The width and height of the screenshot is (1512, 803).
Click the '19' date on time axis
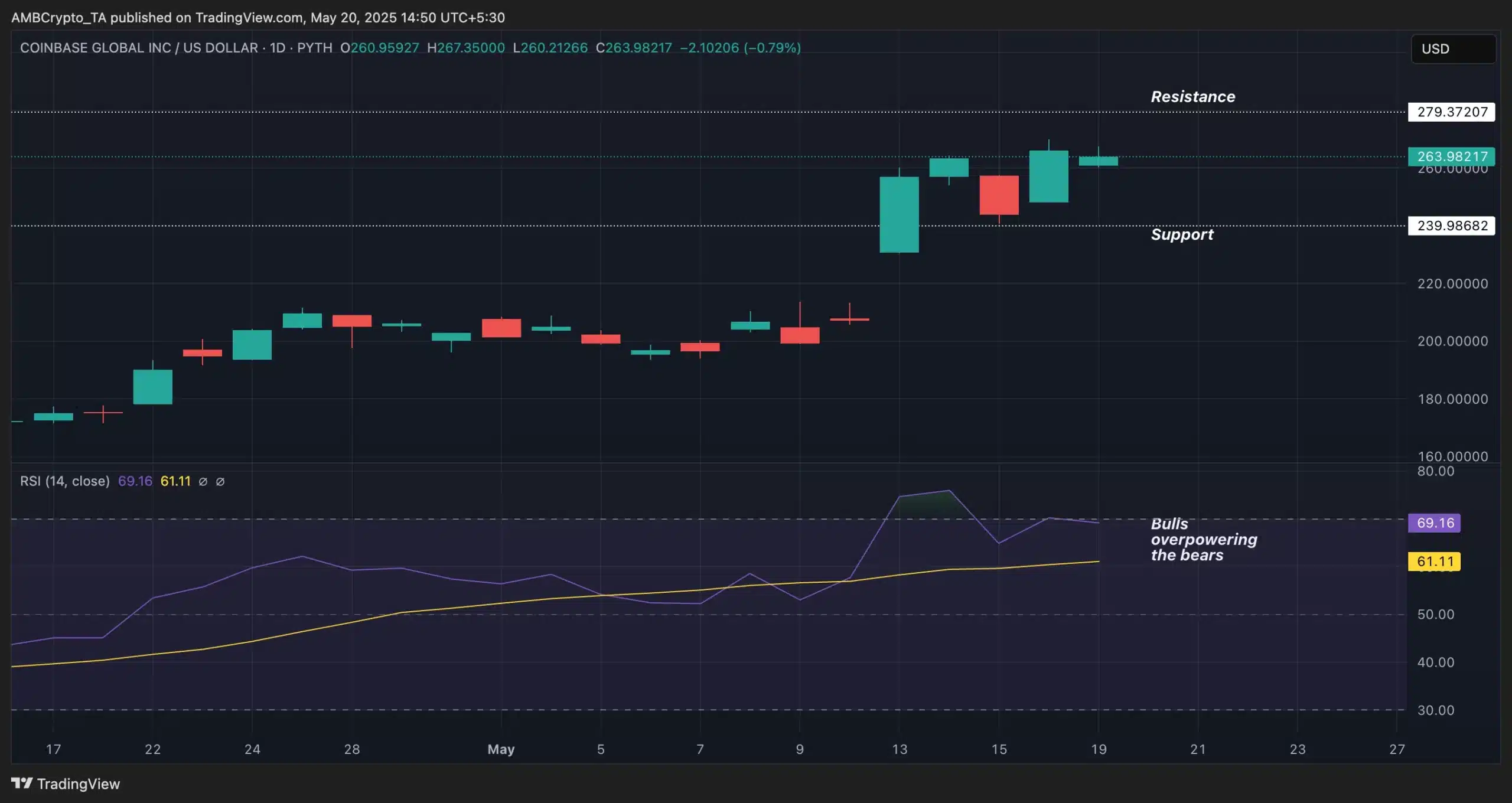[x=1099, y=749]
